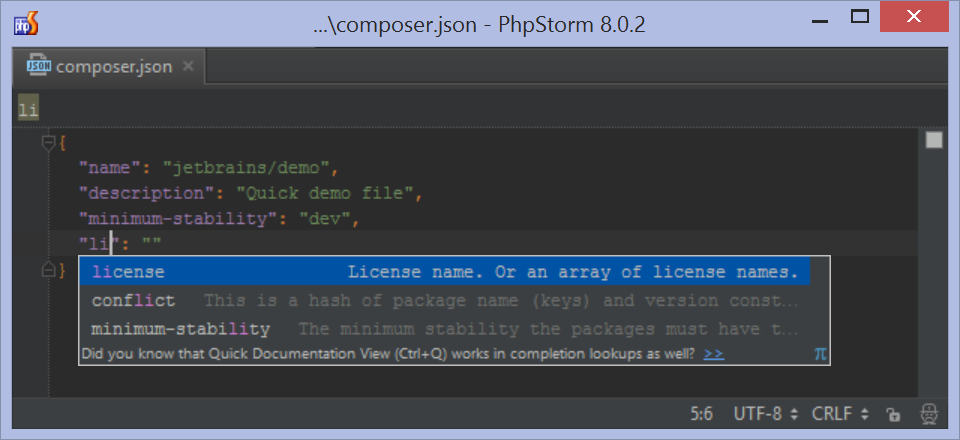Click the pi icon in completion popup
This screenshot has width=960, height=440.
point(820,354)
